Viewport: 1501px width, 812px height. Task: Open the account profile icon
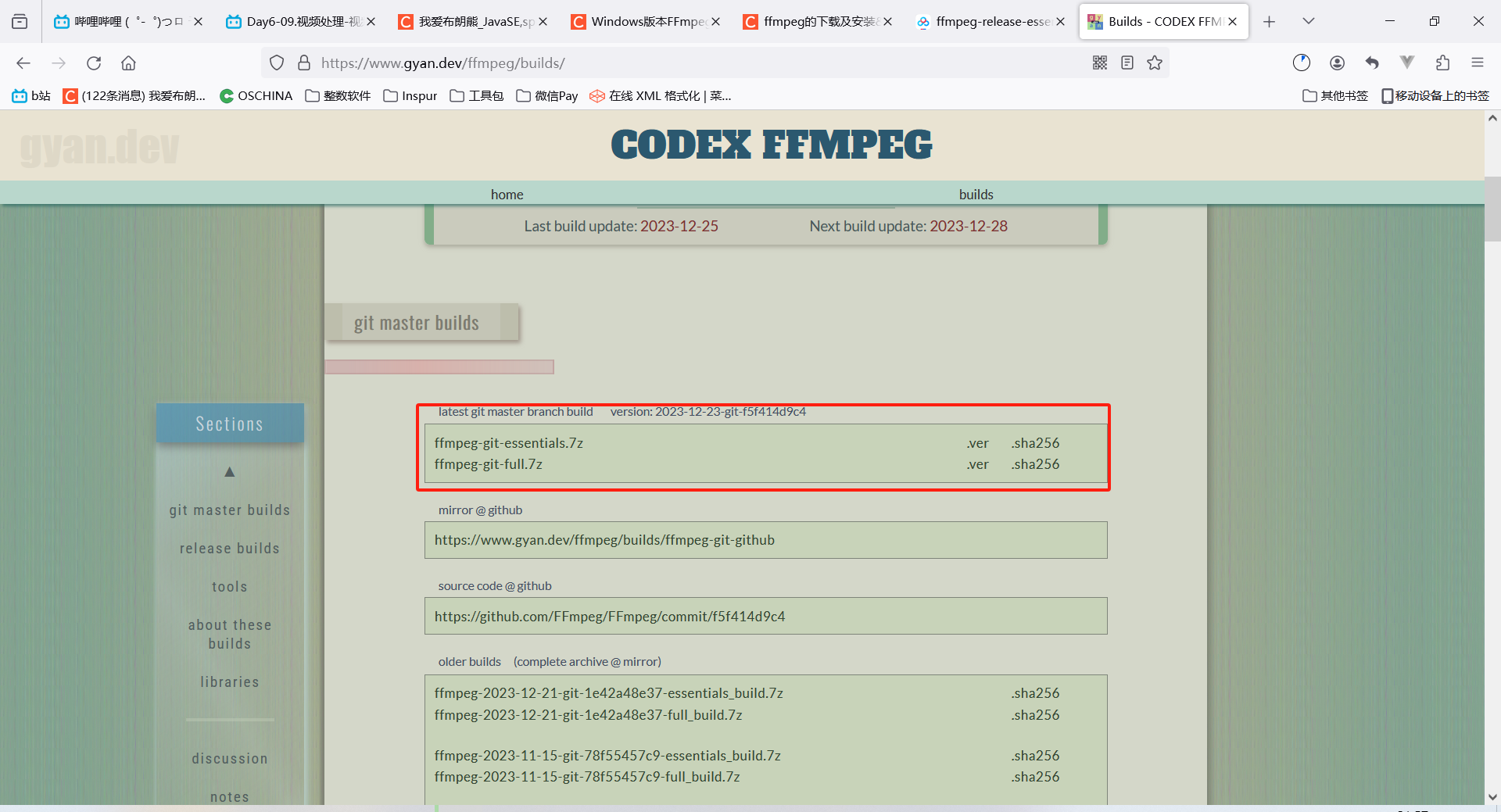[1337, 63]
